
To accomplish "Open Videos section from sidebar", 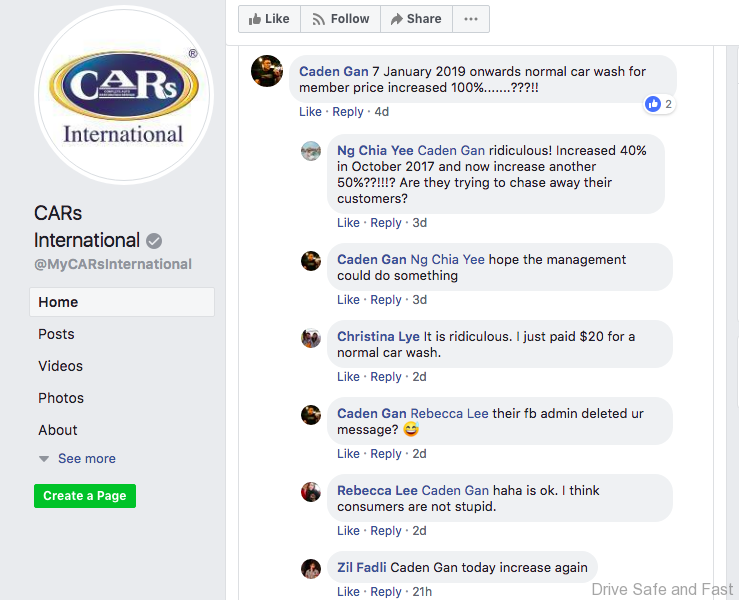I will click(60, 366).
